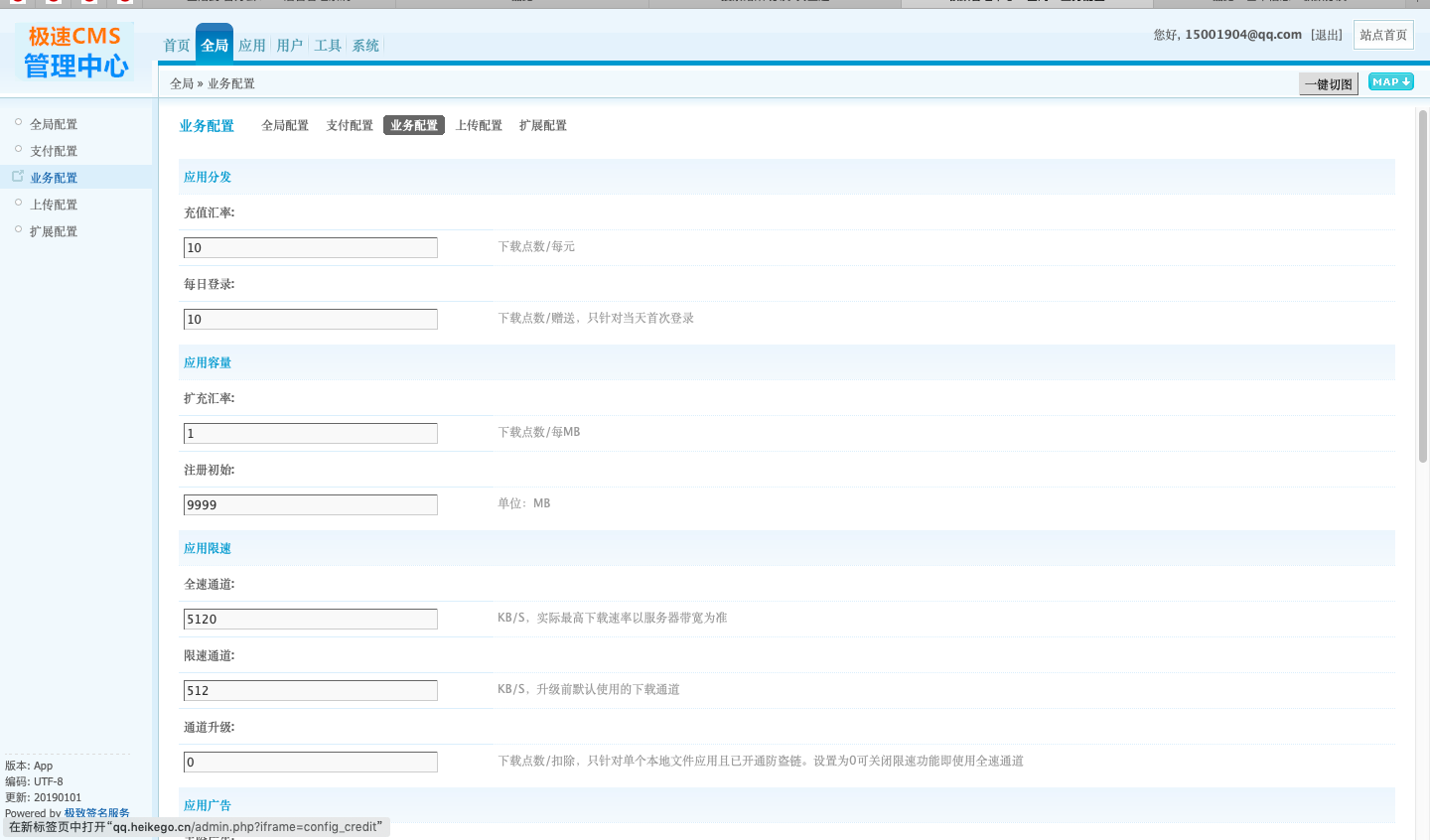
Task: Switch to the 上传配置 tab
Action: tap(479, 126)
